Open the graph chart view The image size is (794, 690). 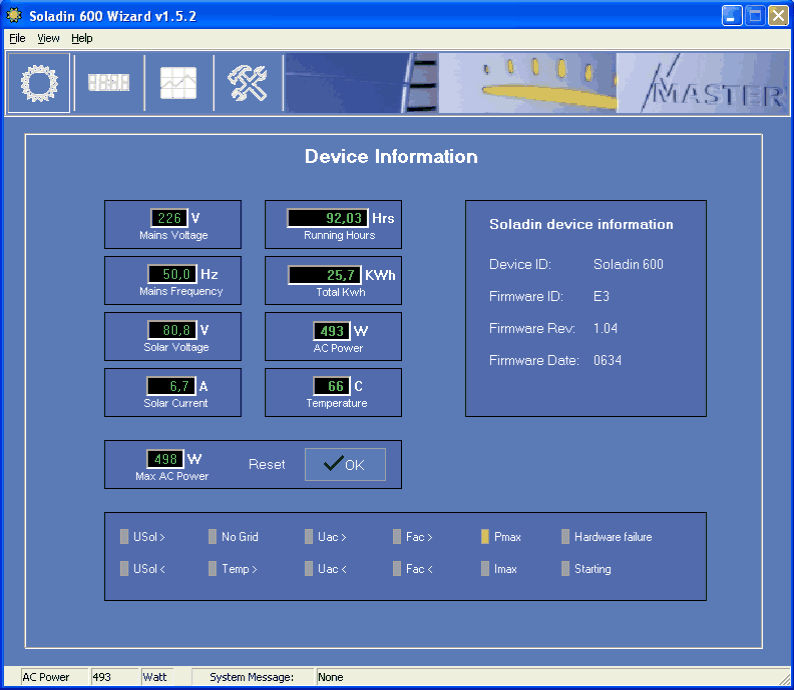178,83
